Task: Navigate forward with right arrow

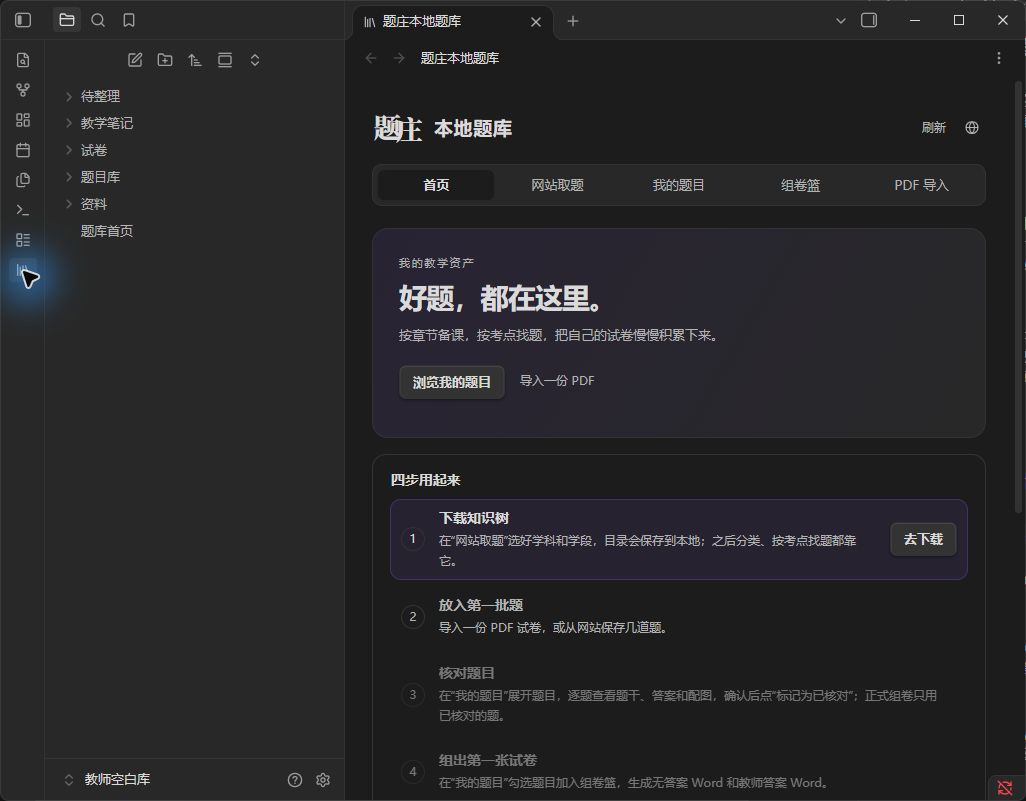Action: pos(398,58)
